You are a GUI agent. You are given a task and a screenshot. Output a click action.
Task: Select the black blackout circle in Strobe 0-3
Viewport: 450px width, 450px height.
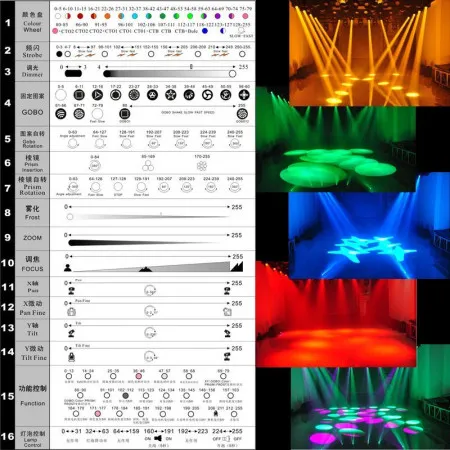pyautogui.click(x=59, y=54)
